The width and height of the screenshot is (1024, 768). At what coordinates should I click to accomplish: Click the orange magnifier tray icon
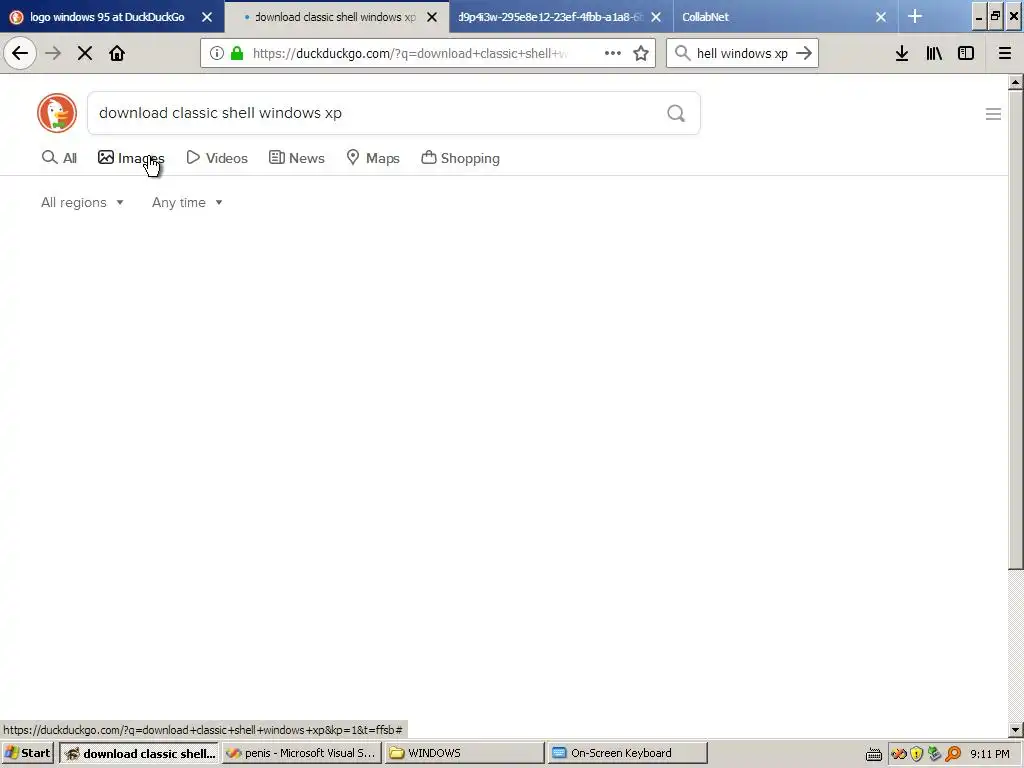(953, 754)
